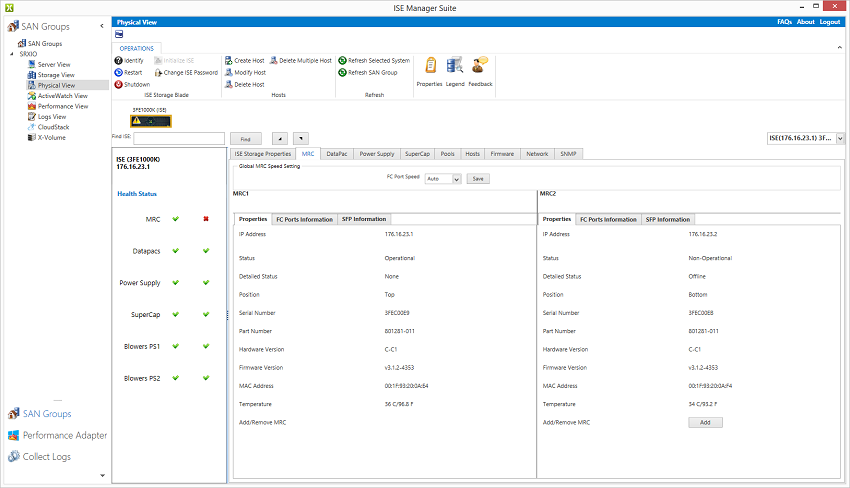Open Performance Adapter navigation item
850x488 pixels.
click(57, 435)
